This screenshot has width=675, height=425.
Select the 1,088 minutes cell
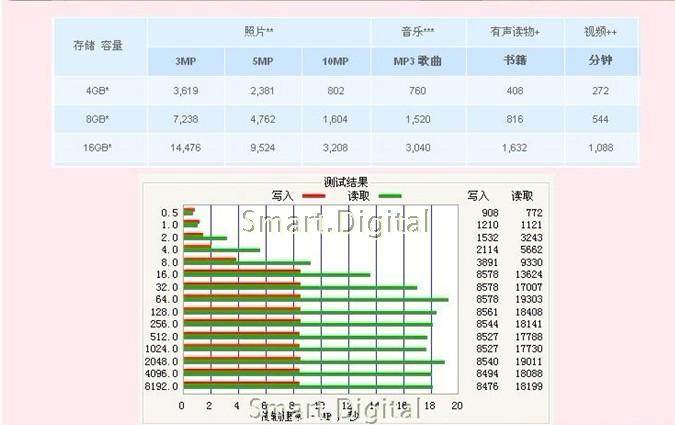600,148
